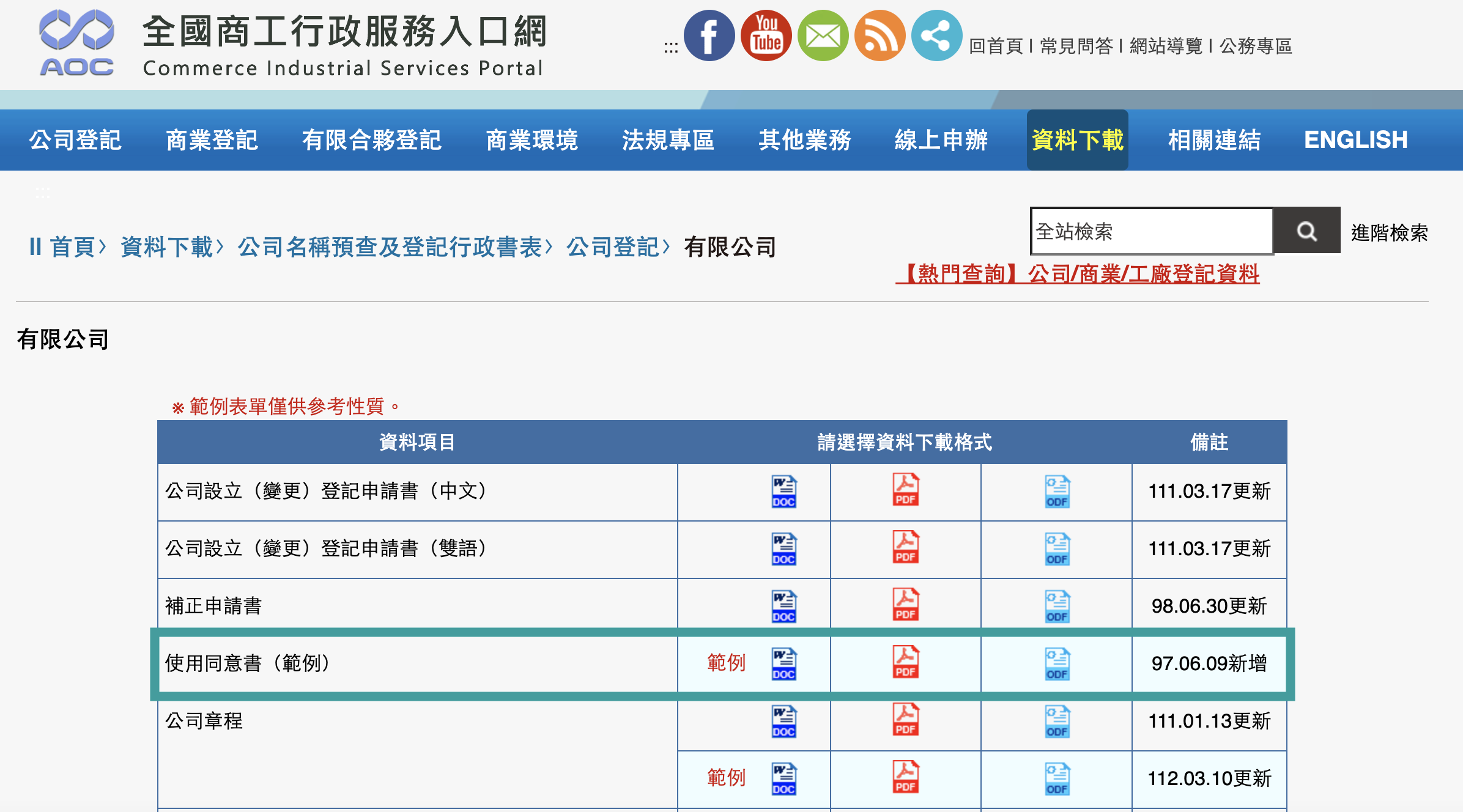
Task: Open 常見問答 link
Action: [1076, 46]
